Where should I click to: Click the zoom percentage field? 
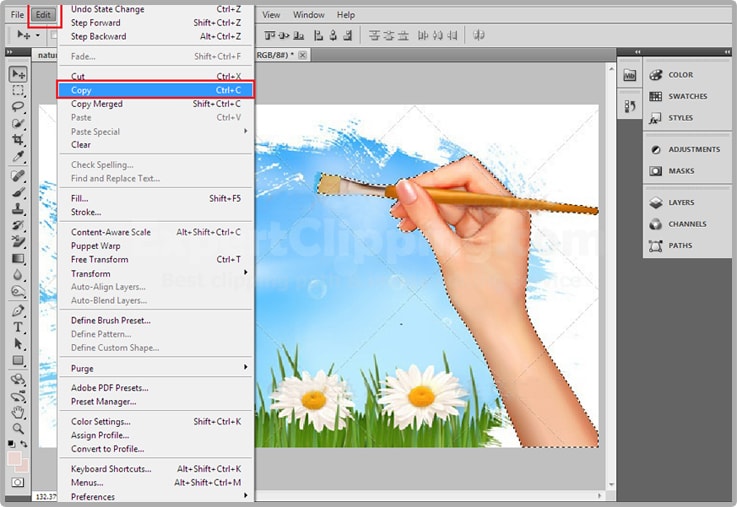(46, 496)
